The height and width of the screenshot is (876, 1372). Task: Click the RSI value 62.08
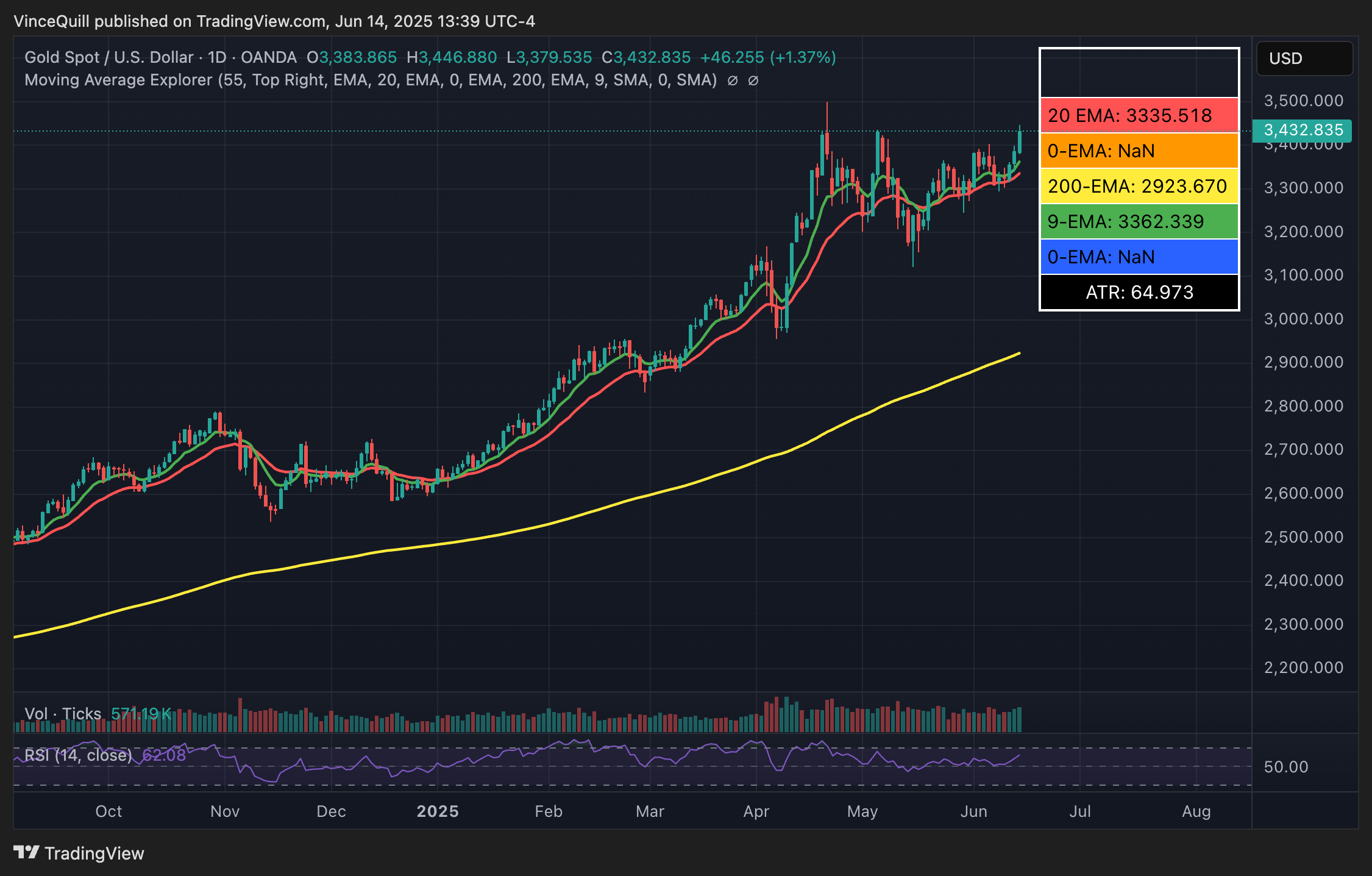163,755
